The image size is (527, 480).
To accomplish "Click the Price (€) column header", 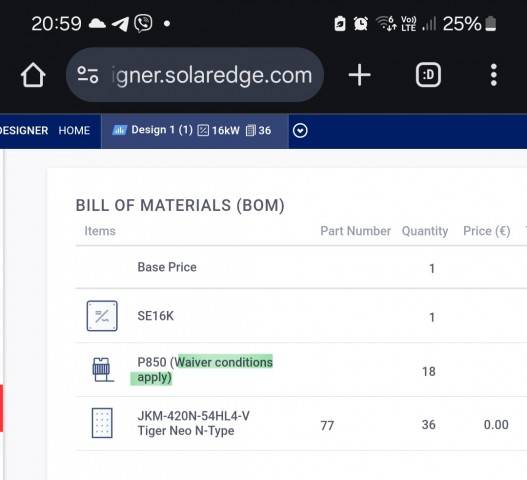I will pos(487,231).
